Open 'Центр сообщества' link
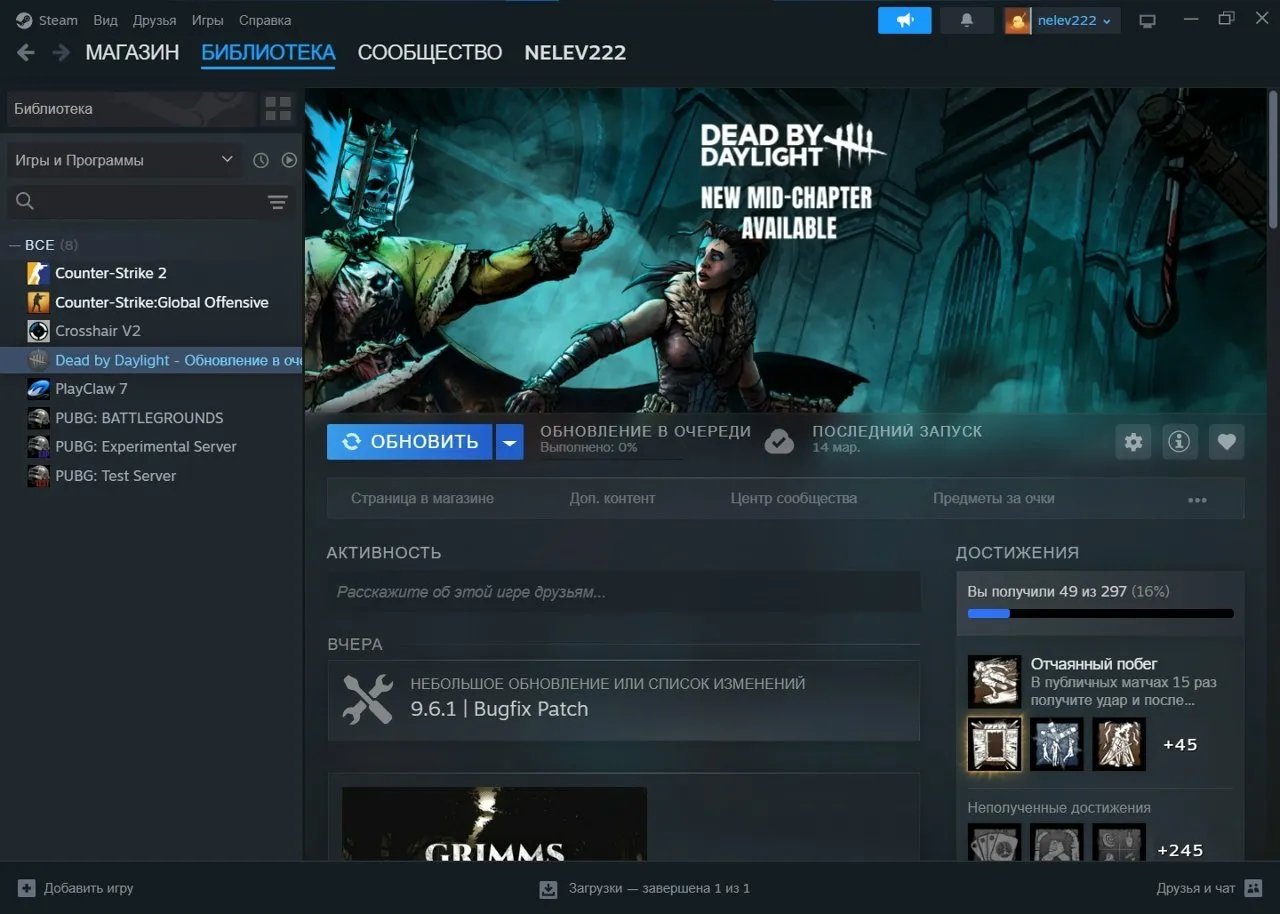 coord(794,498)
